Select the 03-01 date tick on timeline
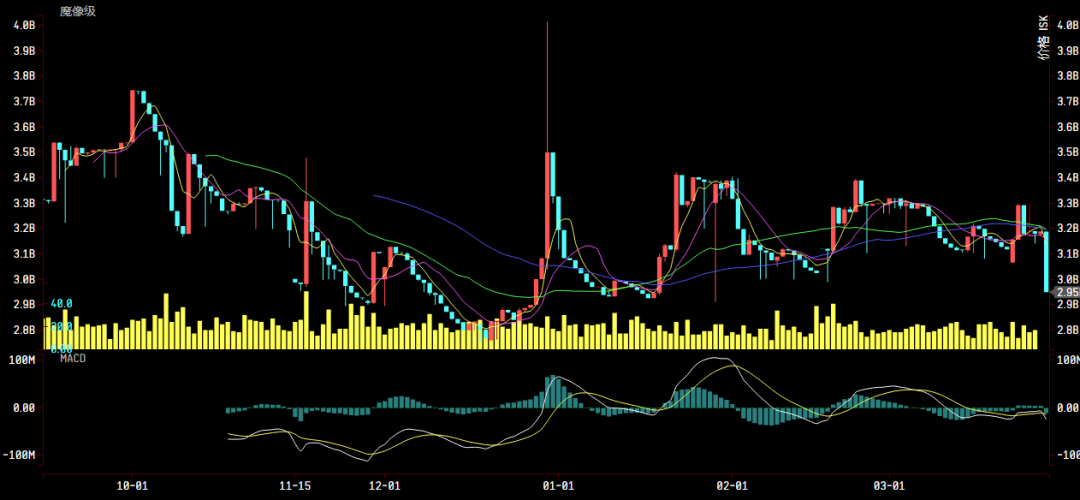The image size is (1080, 500). (x=889, y=485)
